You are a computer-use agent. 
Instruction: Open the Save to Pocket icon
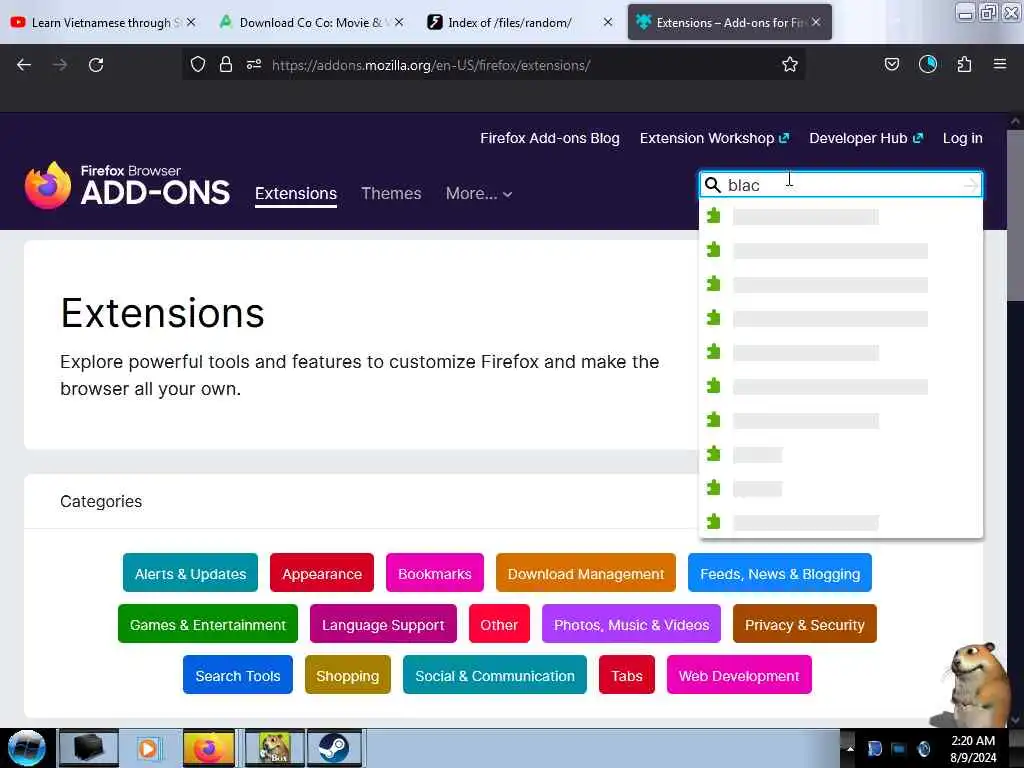coord(891,65)
